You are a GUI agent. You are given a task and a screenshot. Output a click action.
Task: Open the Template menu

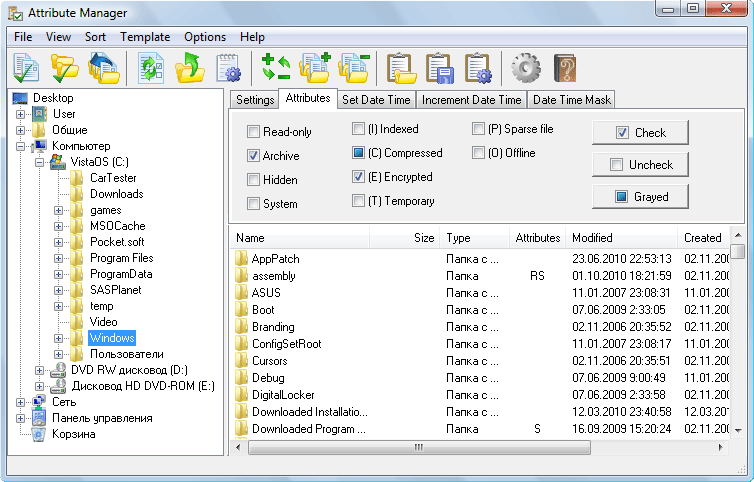145,37
